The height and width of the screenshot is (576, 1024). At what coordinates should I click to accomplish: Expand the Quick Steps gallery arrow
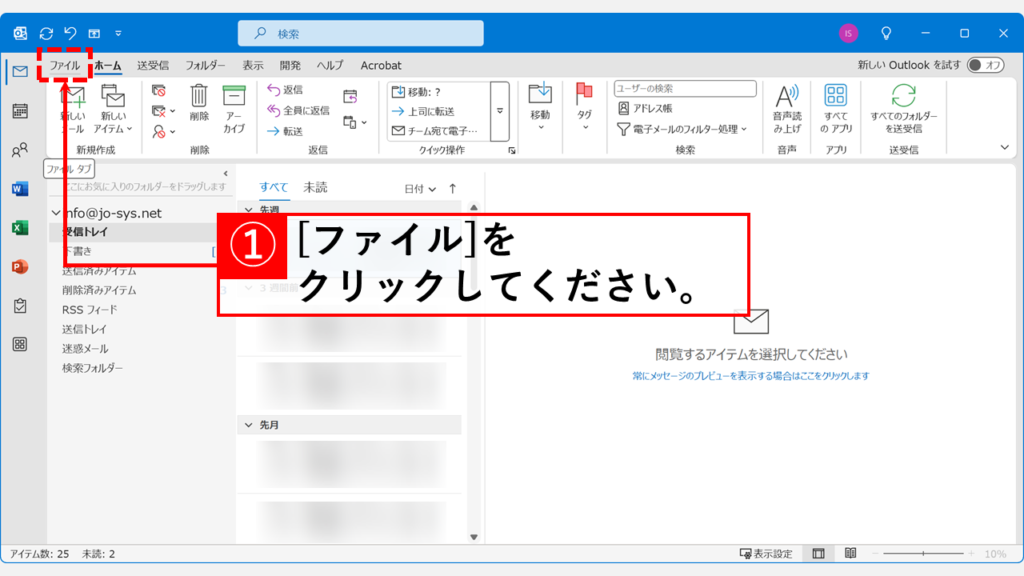click(500, 111)
